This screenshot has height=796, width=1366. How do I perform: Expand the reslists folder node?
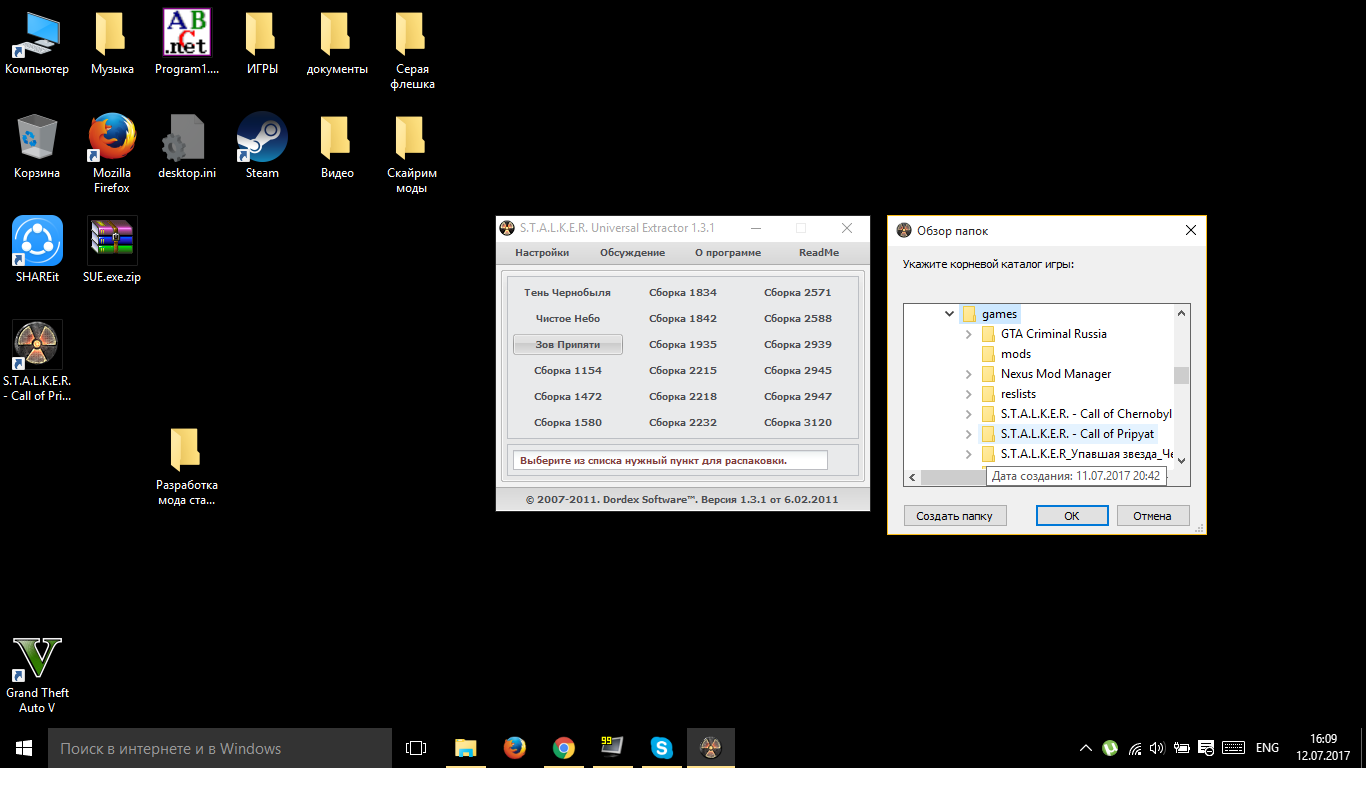pyautogui.click(x=968, y=394)
